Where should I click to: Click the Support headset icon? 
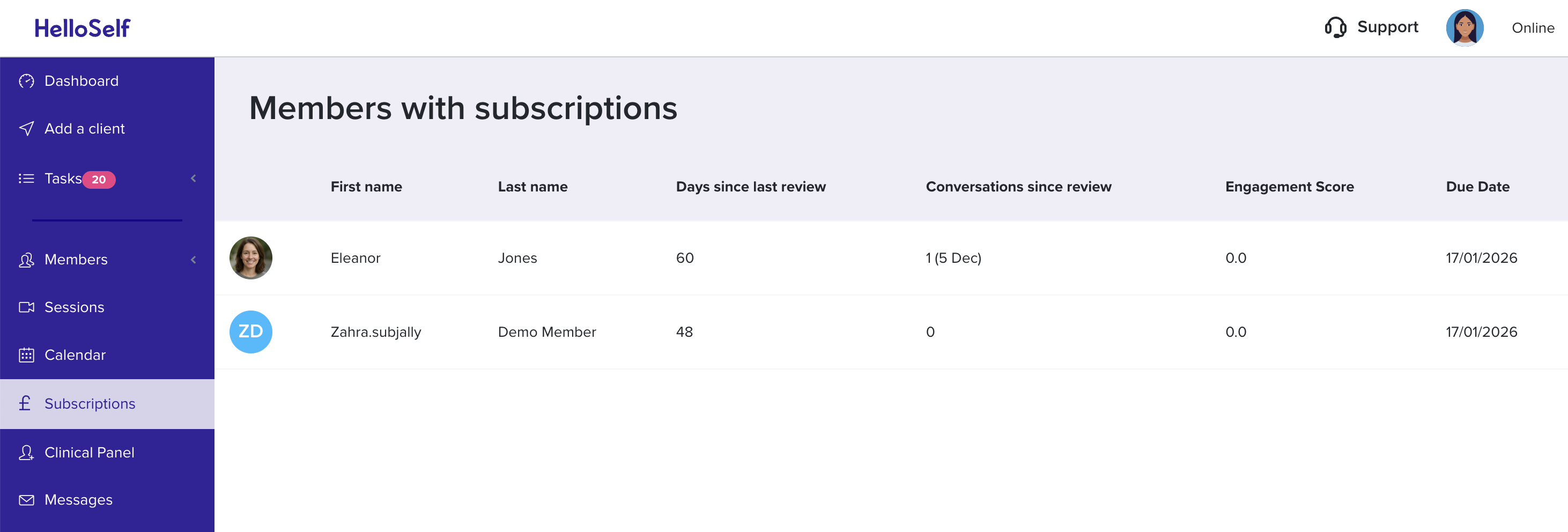click(1335, 27)
